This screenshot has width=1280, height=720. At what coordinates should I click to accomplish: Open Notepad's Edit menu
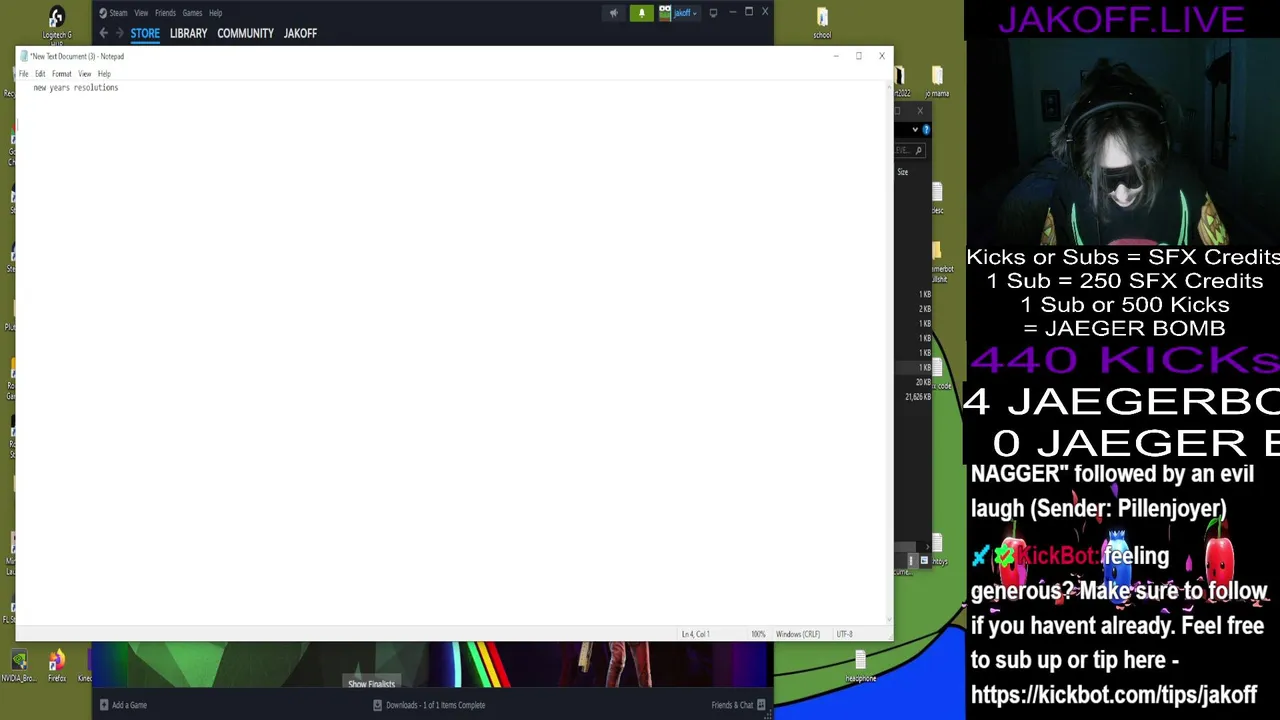(x=40, y=74)
